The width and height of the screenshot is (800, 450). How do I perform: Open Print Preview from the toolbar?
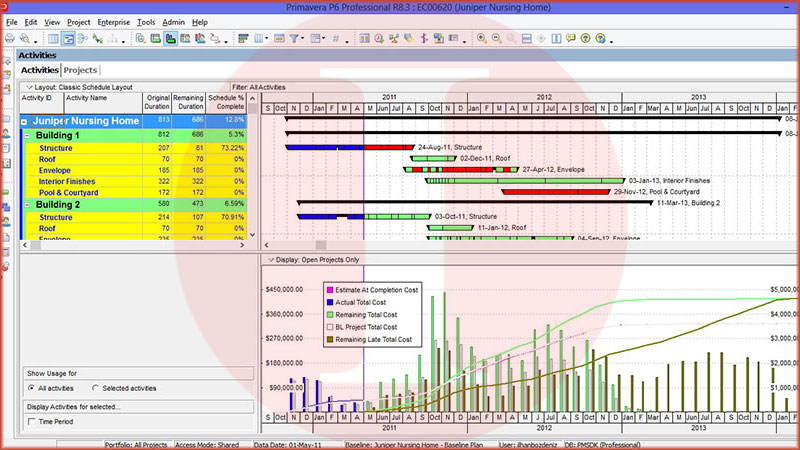pyautogui.click(x=24, y=38)
